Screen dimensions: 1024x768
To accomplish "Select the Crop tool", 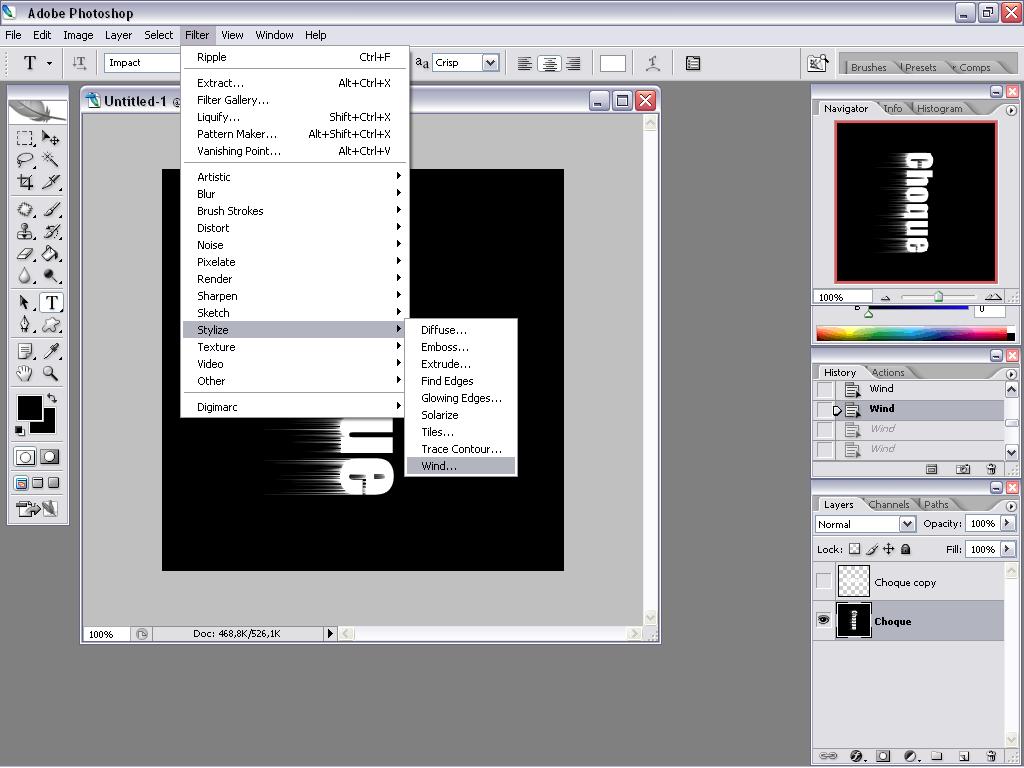I will (25, 182).
